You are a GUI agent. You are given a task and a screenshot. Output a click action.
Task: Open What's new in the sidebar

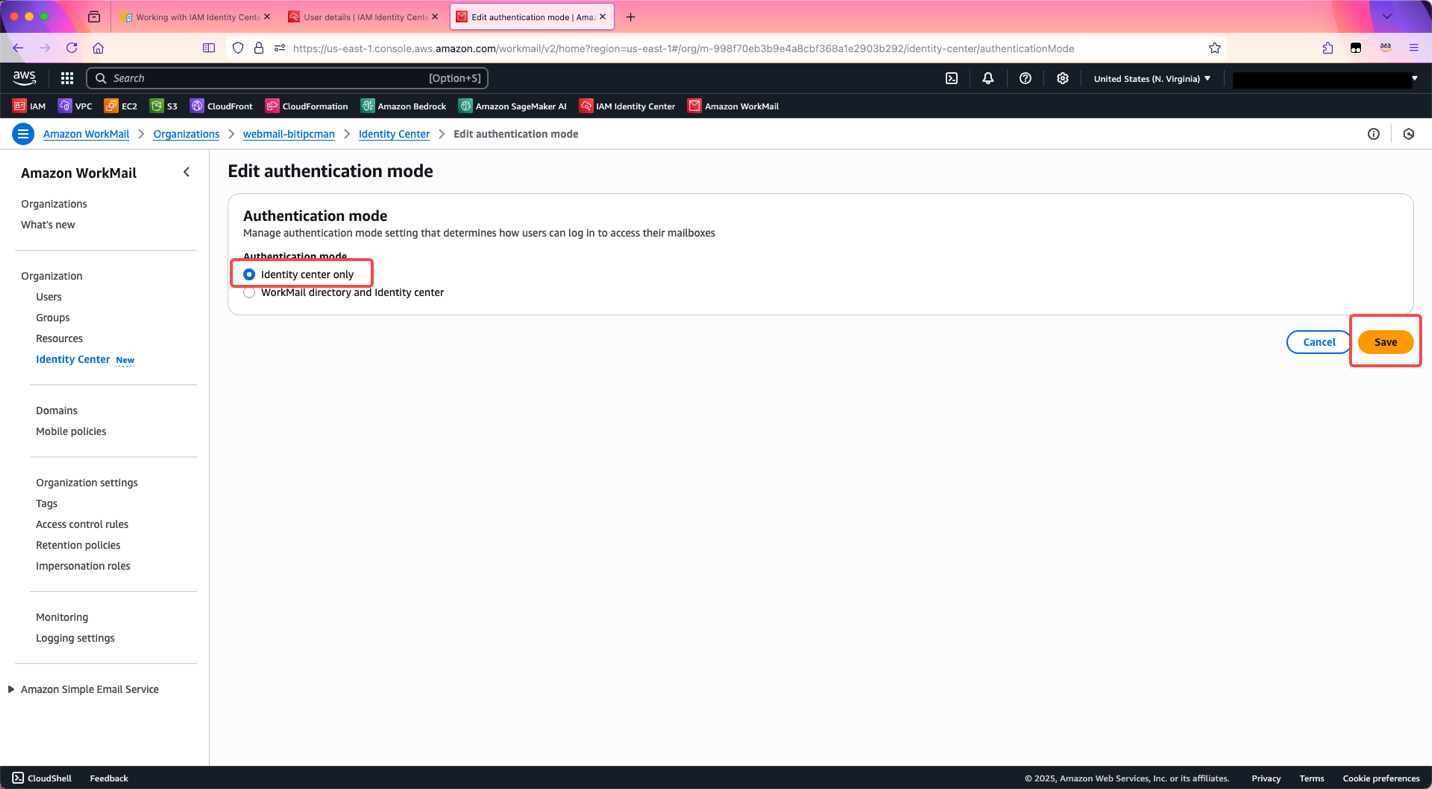48,225
